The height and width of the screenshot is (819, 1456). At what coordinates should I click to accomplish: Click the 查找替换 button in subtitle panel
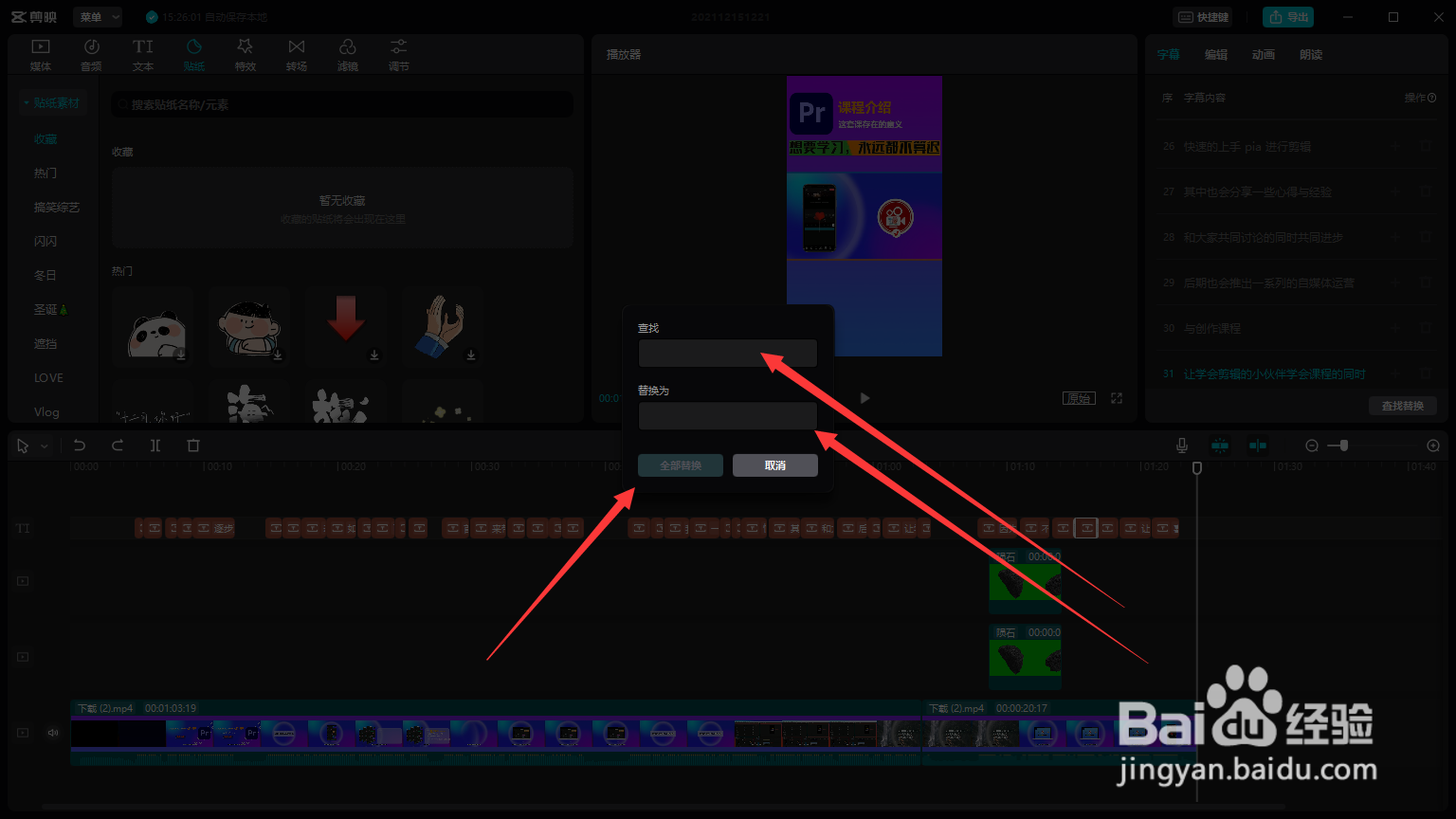click(1403, 406)
